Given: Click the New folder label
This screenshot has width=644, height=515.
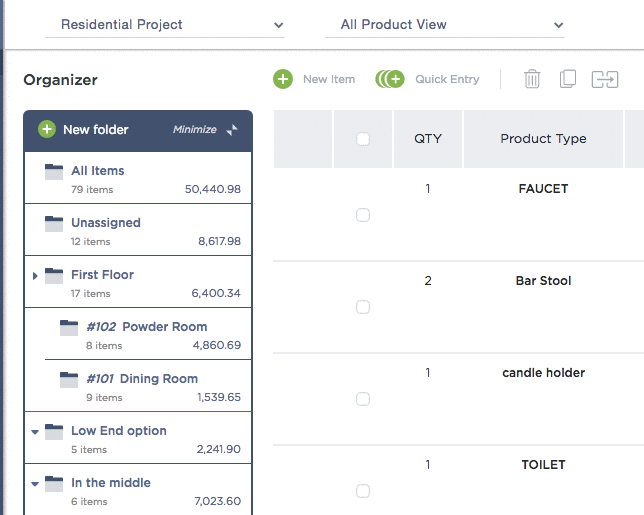Looking at the screenshot, I should click(96, 130).
